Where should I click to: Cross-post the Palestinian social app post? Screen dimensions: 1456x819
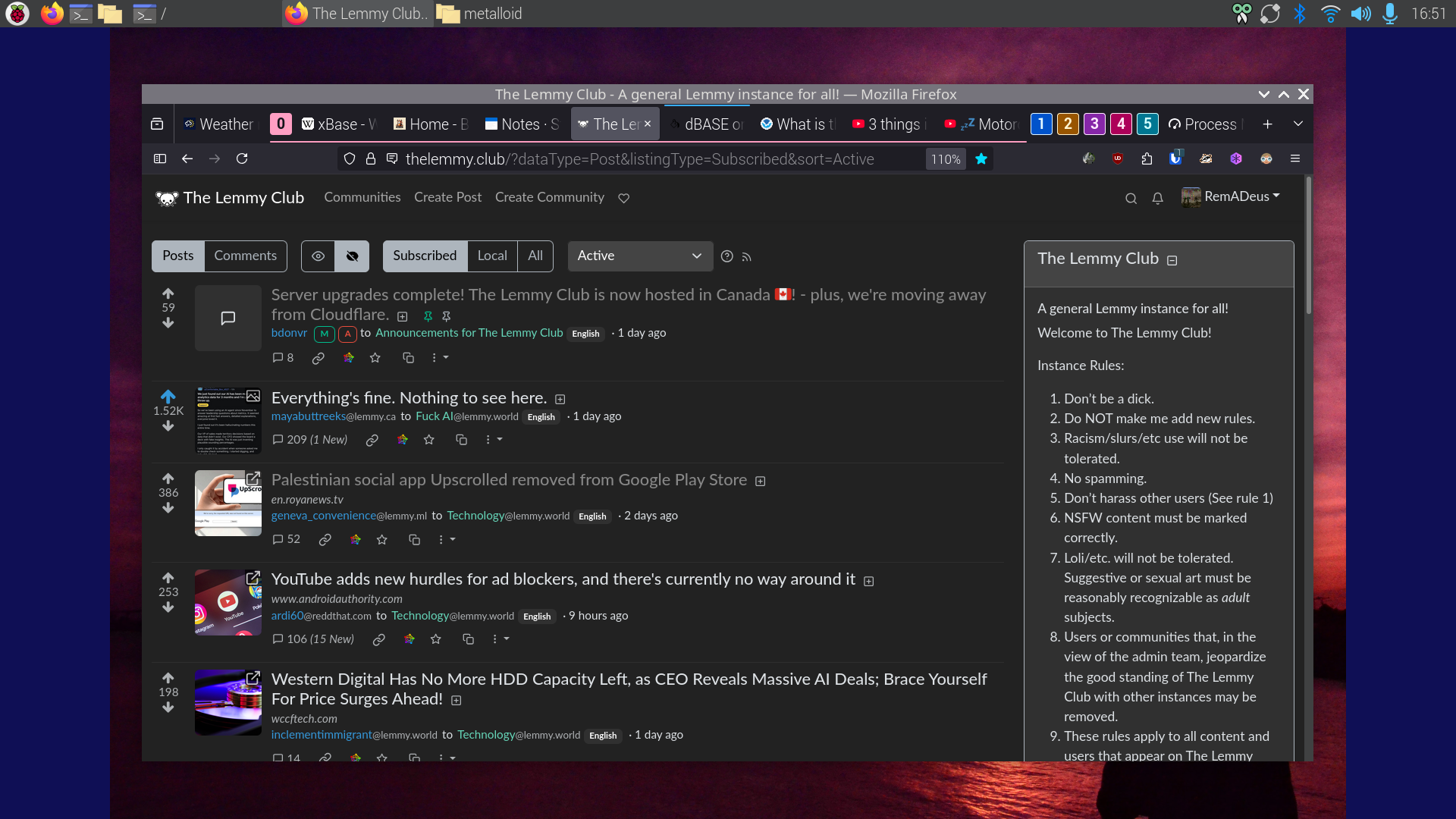tap(414, 540)
